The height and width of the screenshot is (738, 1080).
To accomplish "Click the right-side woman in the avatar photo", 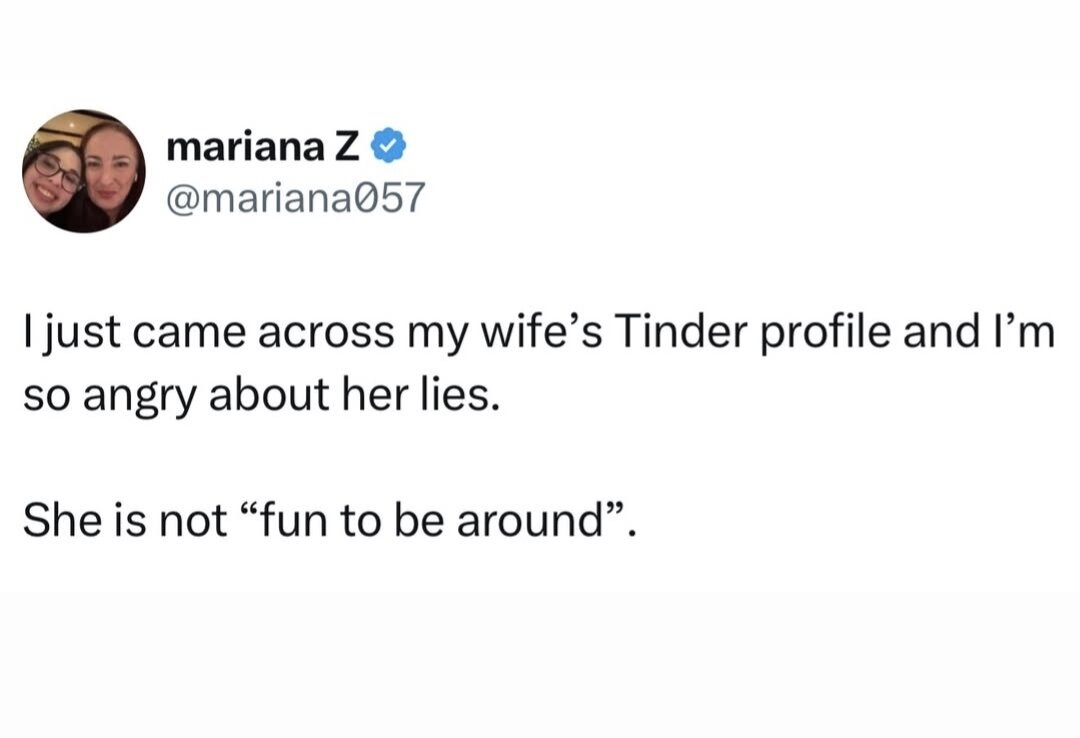I will pos(108,174).
